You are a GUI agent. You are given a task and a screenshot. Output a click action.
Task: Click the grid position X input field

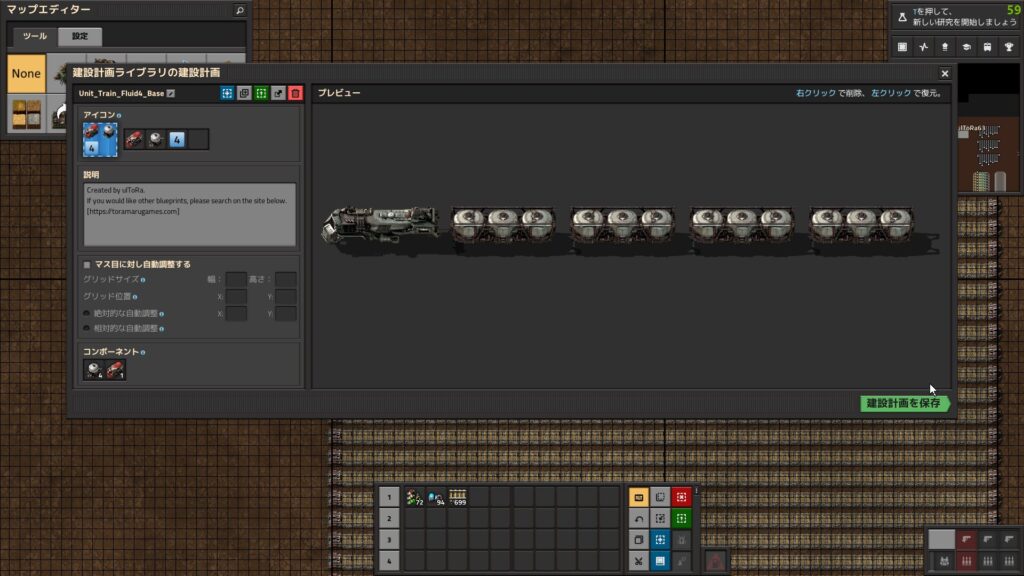point(236,296)
